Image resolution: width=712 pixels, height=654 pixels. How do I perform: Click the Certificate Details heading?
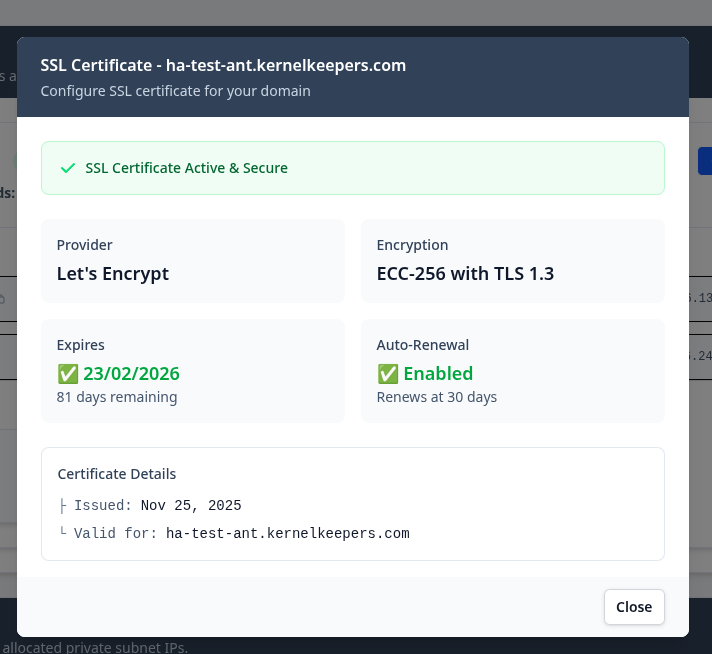click(116, 474)
